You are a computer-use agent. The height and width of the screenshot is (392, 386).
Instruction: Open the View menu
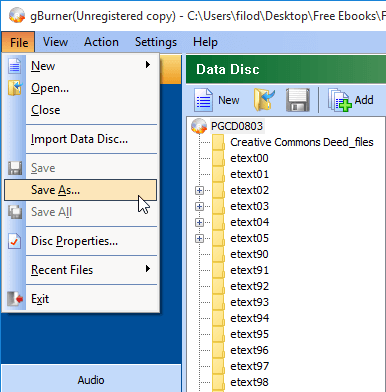pyautogui.click(x=55, y=42)
